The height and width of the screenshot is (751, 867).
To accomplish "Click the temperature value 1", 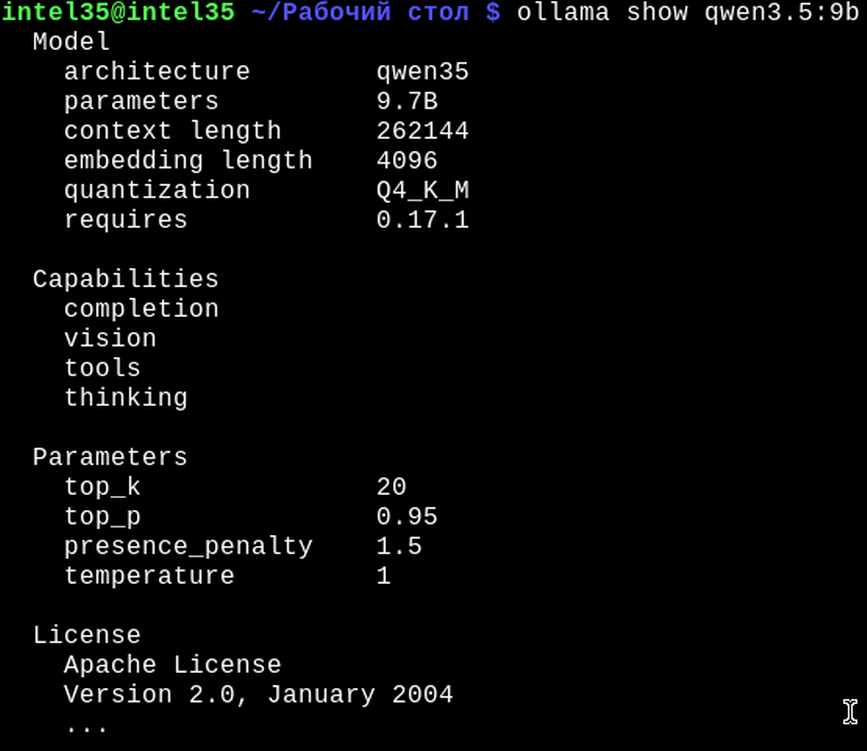I will [384, 576].
